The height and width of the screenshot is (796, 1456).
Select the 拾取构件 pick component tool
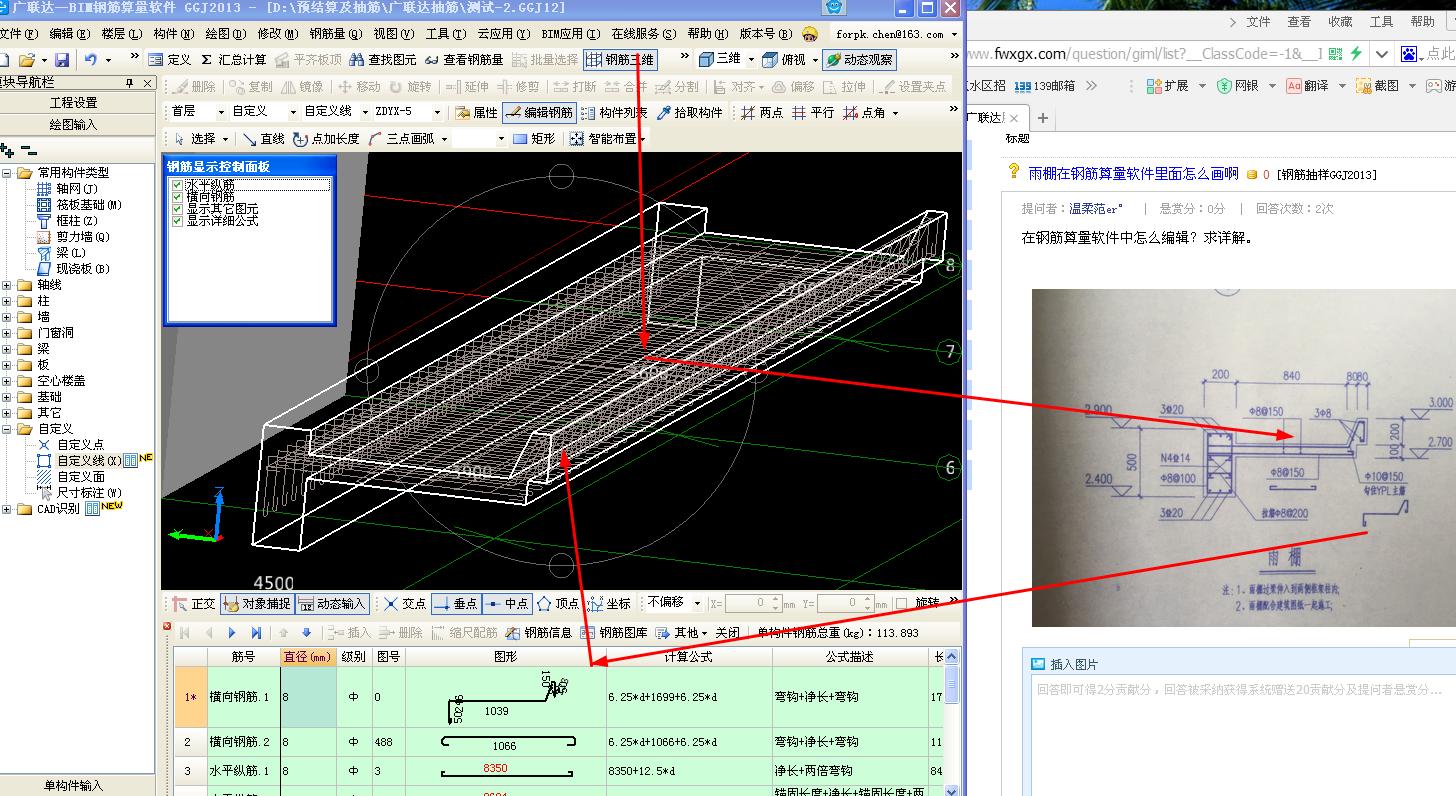pos(689,113)
